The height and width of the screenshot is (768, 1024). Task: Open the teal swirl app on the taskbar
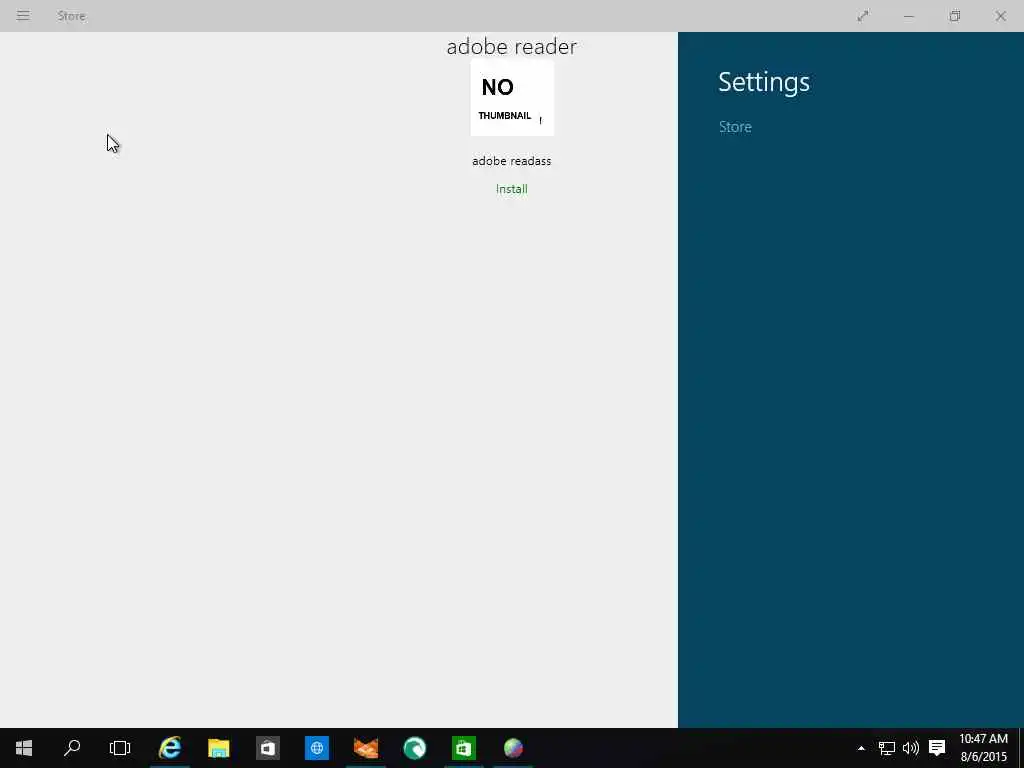(415, 748)
